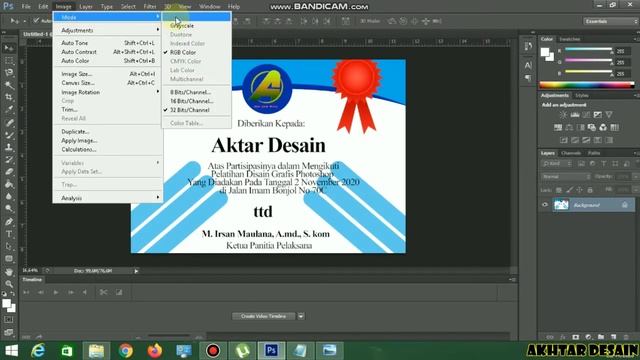The height and width of the screenshot is (360, 640).
Task: Click the Create new layer icon
Action: click(613, 337)
